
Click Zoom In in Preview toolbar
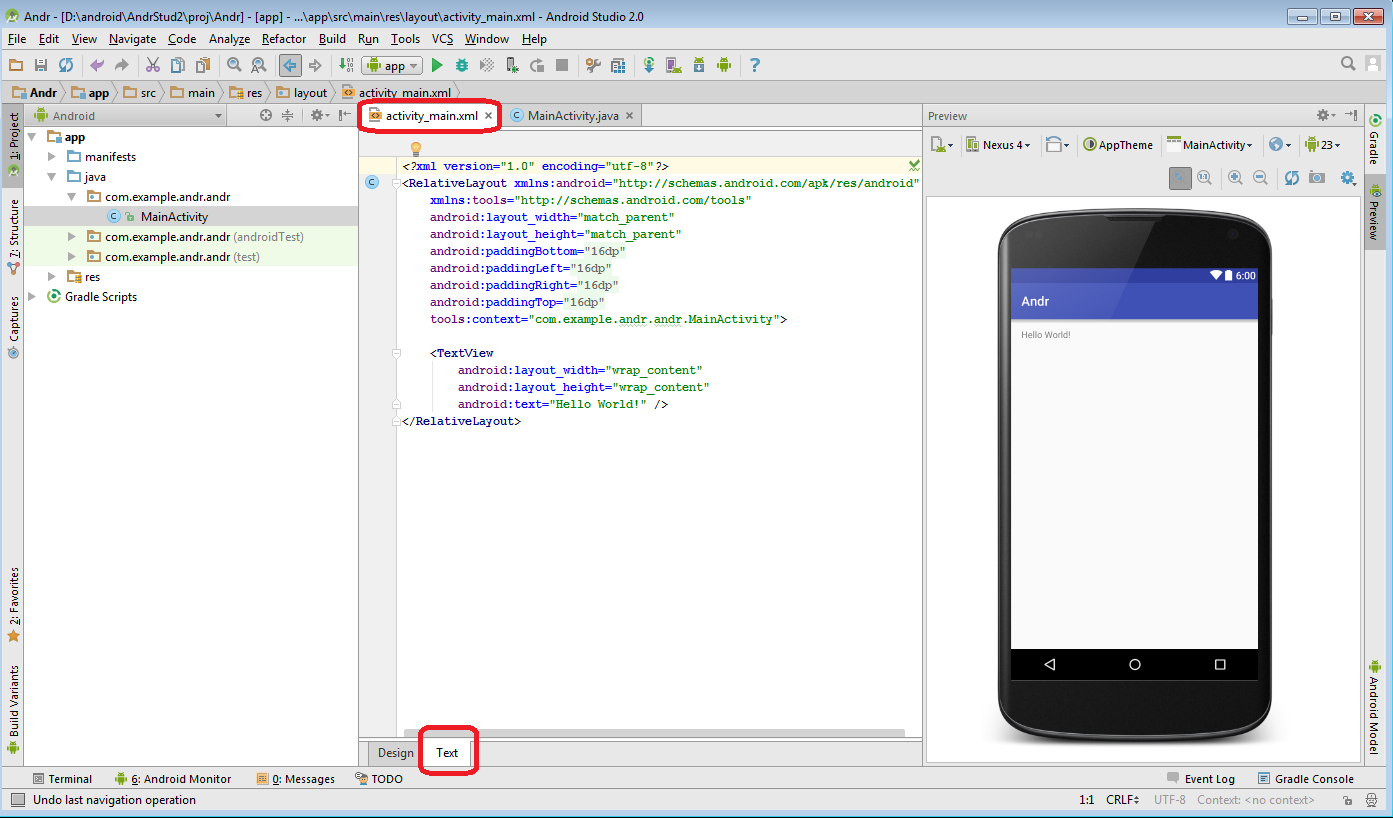(x=1235, y=177)
